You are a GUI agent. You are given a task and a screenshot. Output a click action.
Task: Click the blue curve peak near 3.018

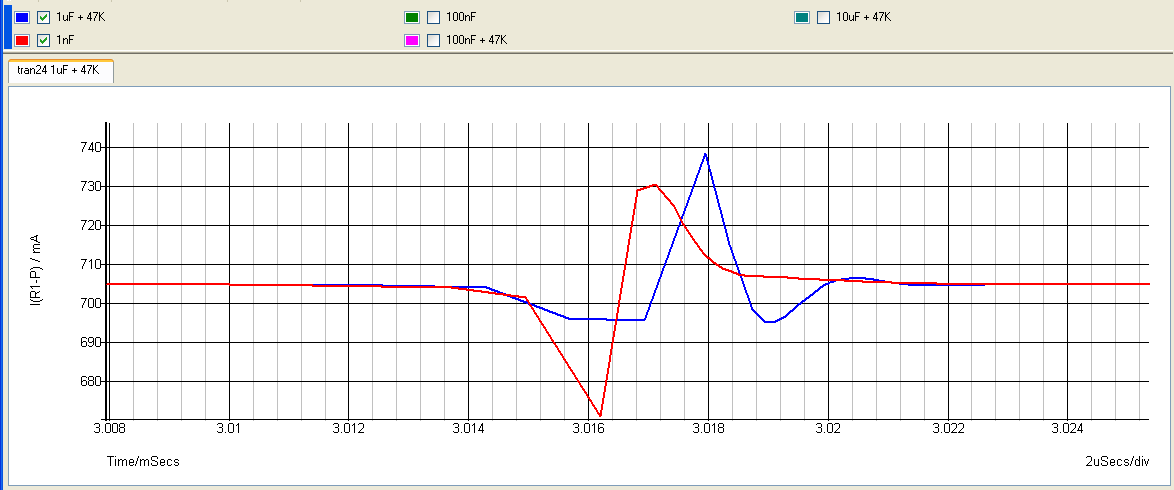click(706, 153)
